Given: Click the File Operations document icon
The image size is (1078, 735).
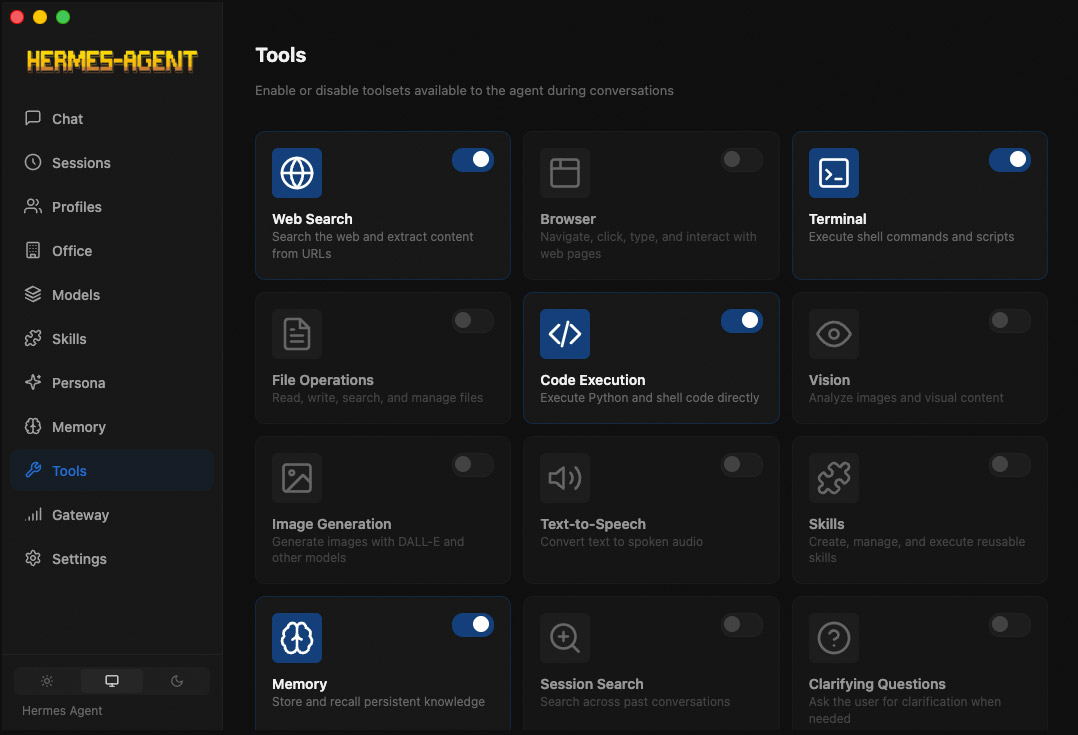Looking at the screenshot, I should click(297, 333).
